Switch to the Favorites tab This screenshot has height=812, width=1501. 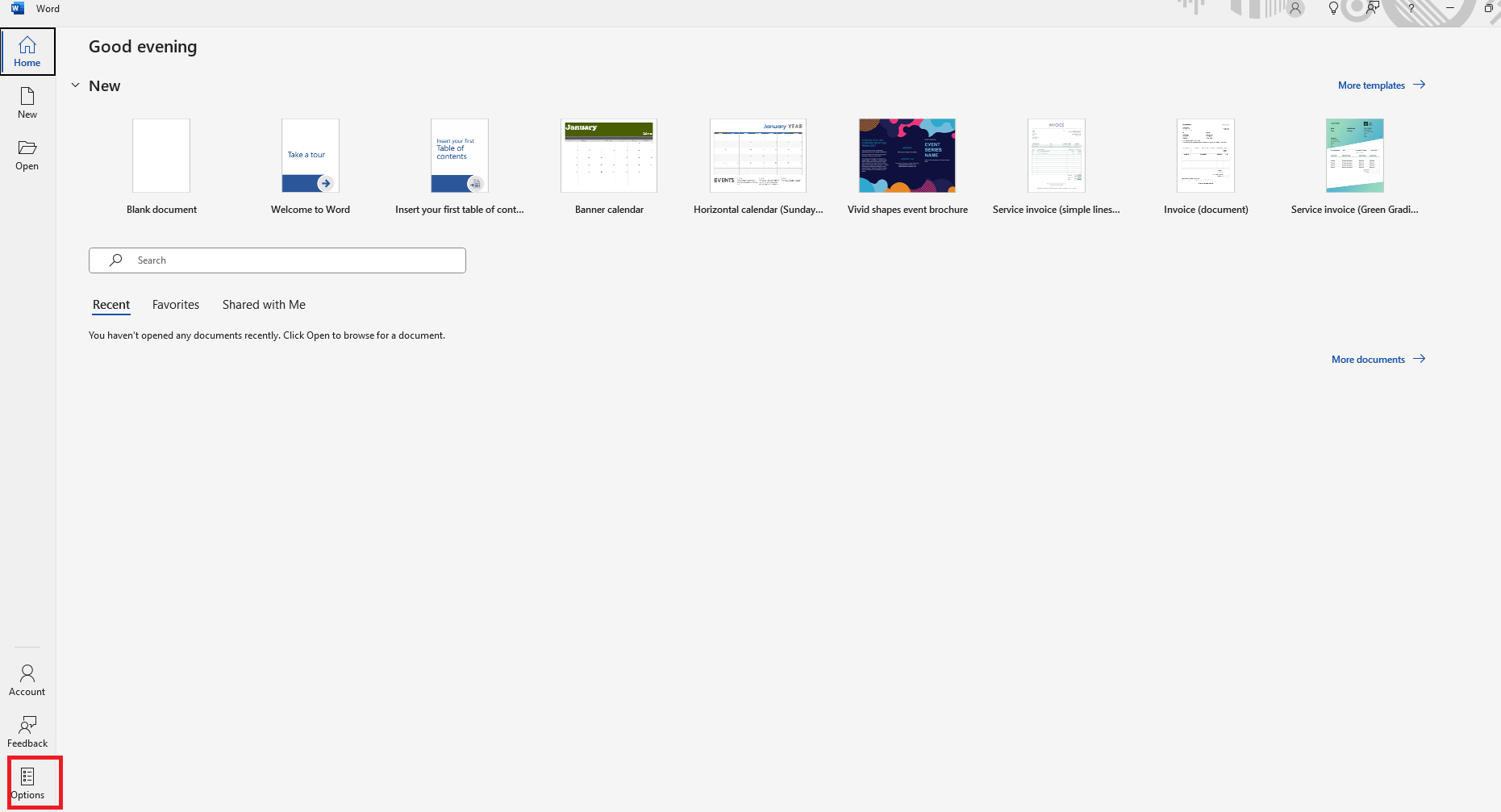(176, 304)
